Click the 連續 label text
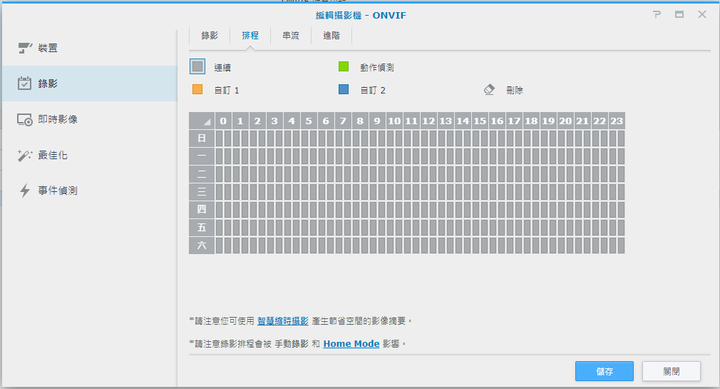The height and width of the screenshot is (389, 720). point(222,68)
